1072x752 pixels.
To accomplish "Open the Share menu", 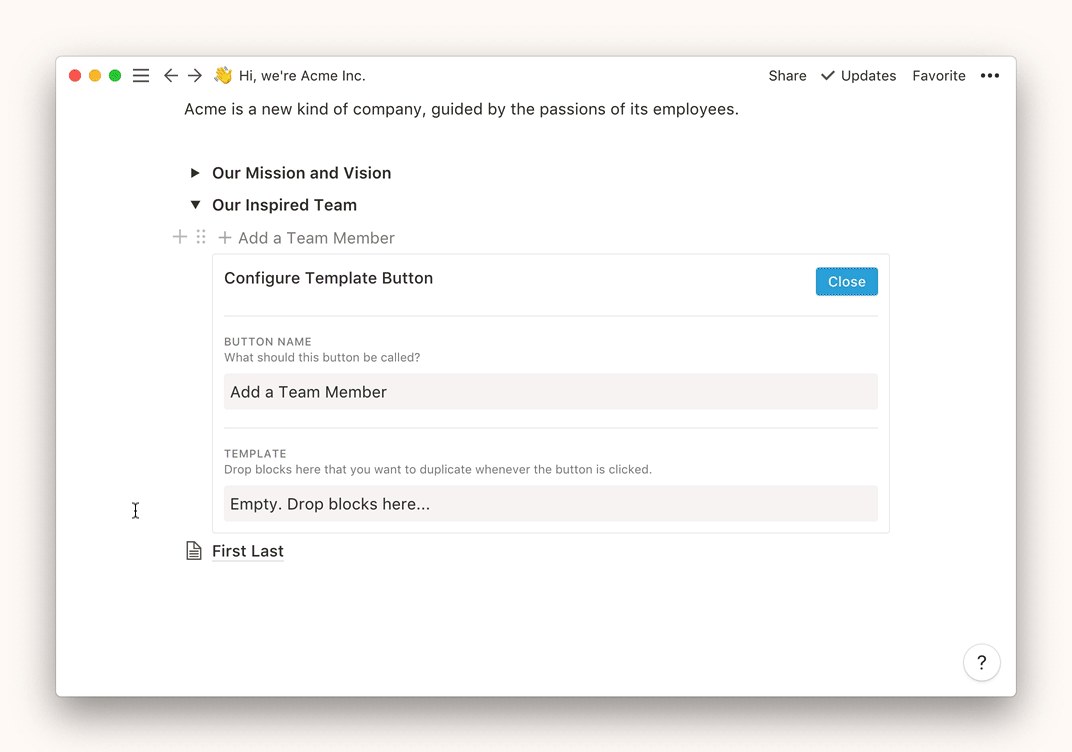I will tap(787, 76).
